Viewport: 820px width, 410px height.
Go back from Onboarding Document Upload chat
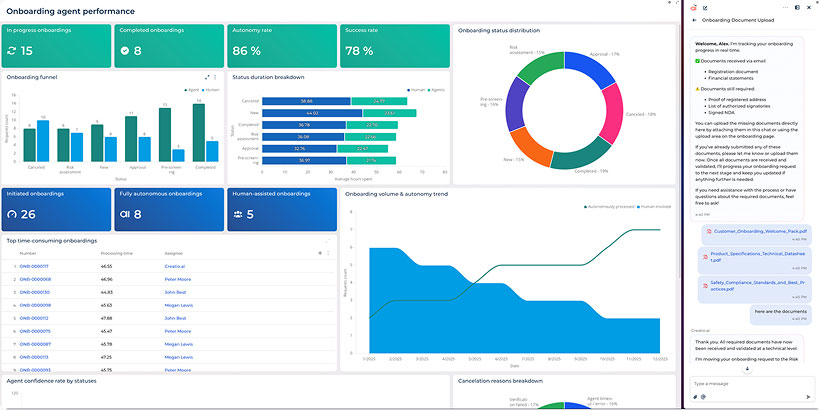pos(695,19)
